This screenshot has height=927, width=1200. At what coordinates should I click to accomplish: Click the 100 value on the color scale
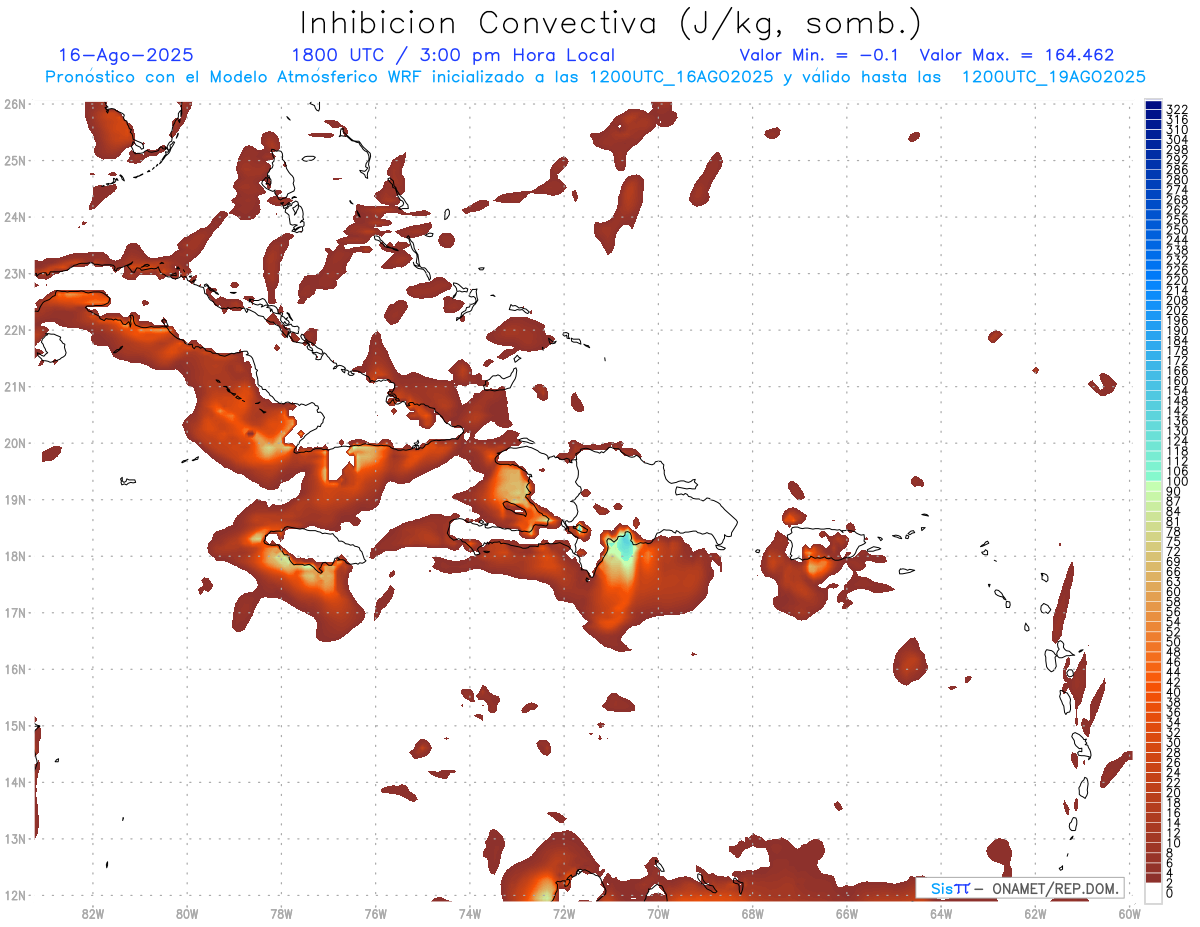(x=1176, y=482)
